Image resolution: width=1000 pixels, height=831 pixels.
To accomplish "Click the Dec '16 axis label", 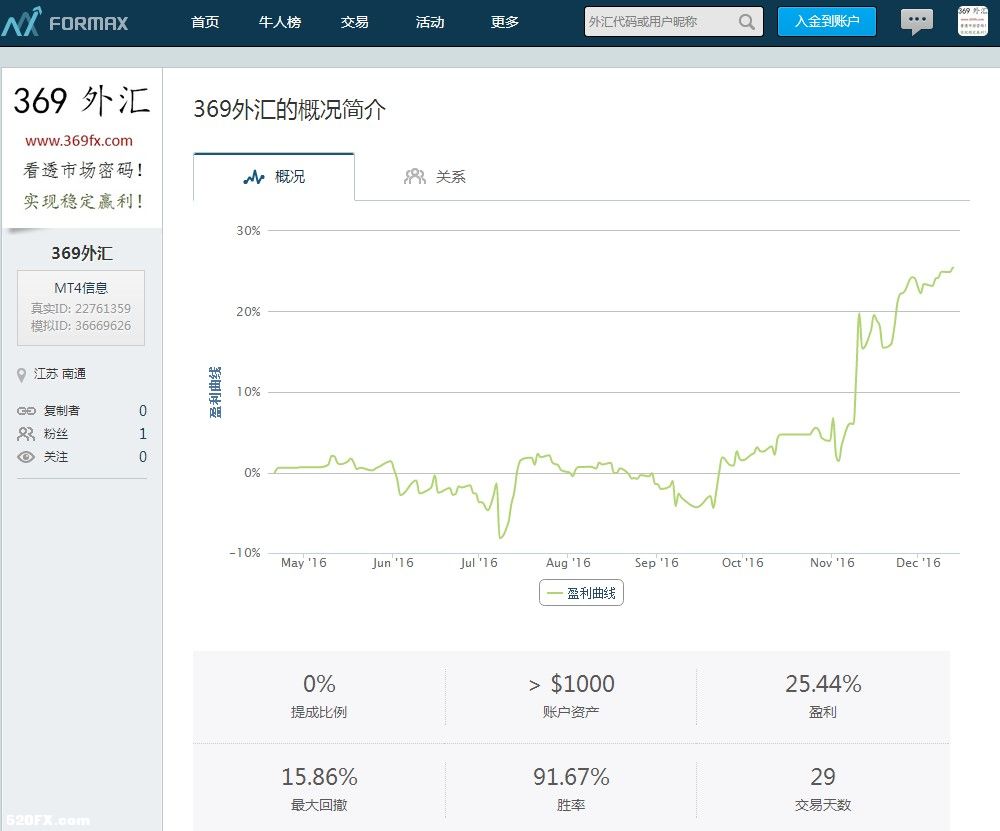I will (x=918, y=563).
